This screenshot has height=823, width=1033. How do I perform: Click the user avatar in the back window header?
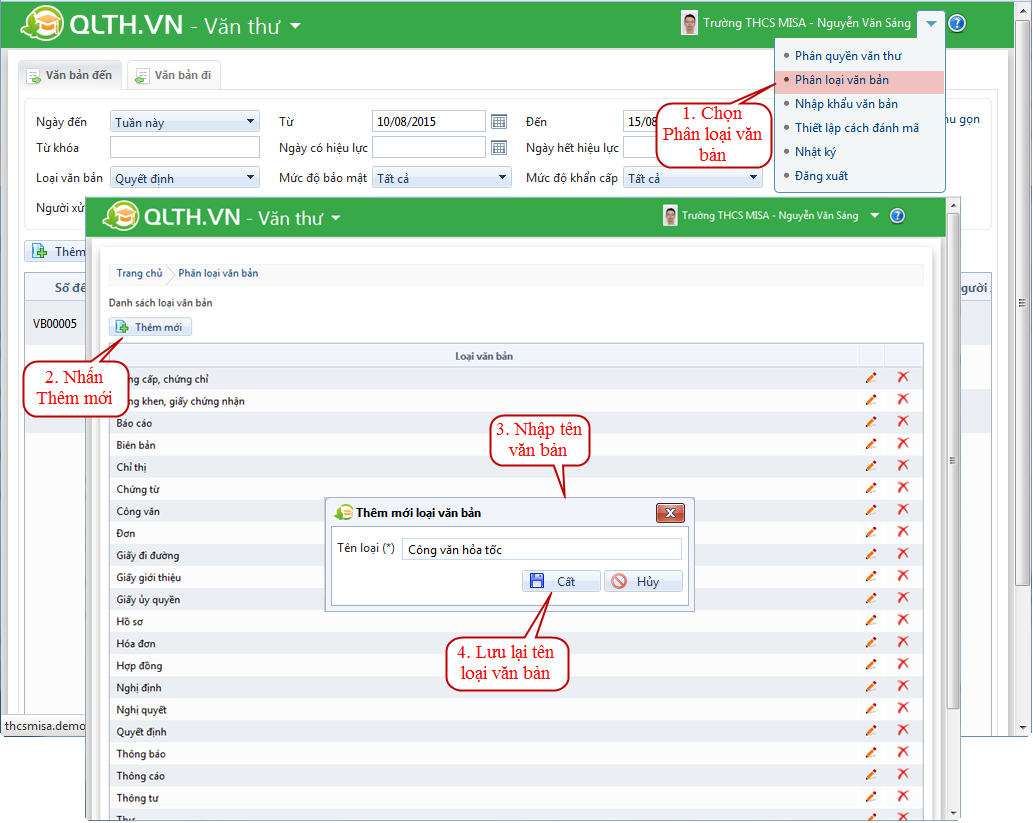(689, 23)
